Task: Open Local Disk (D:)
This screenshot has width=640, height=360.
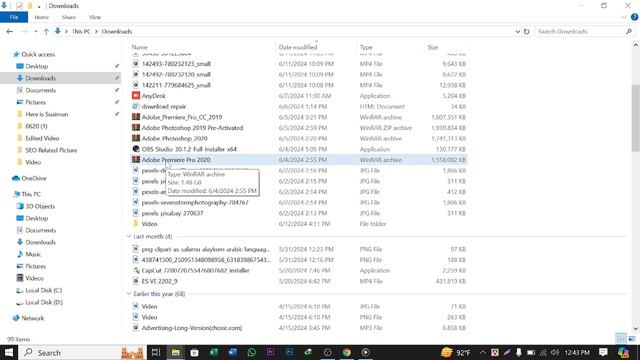Action: point(44,302)
